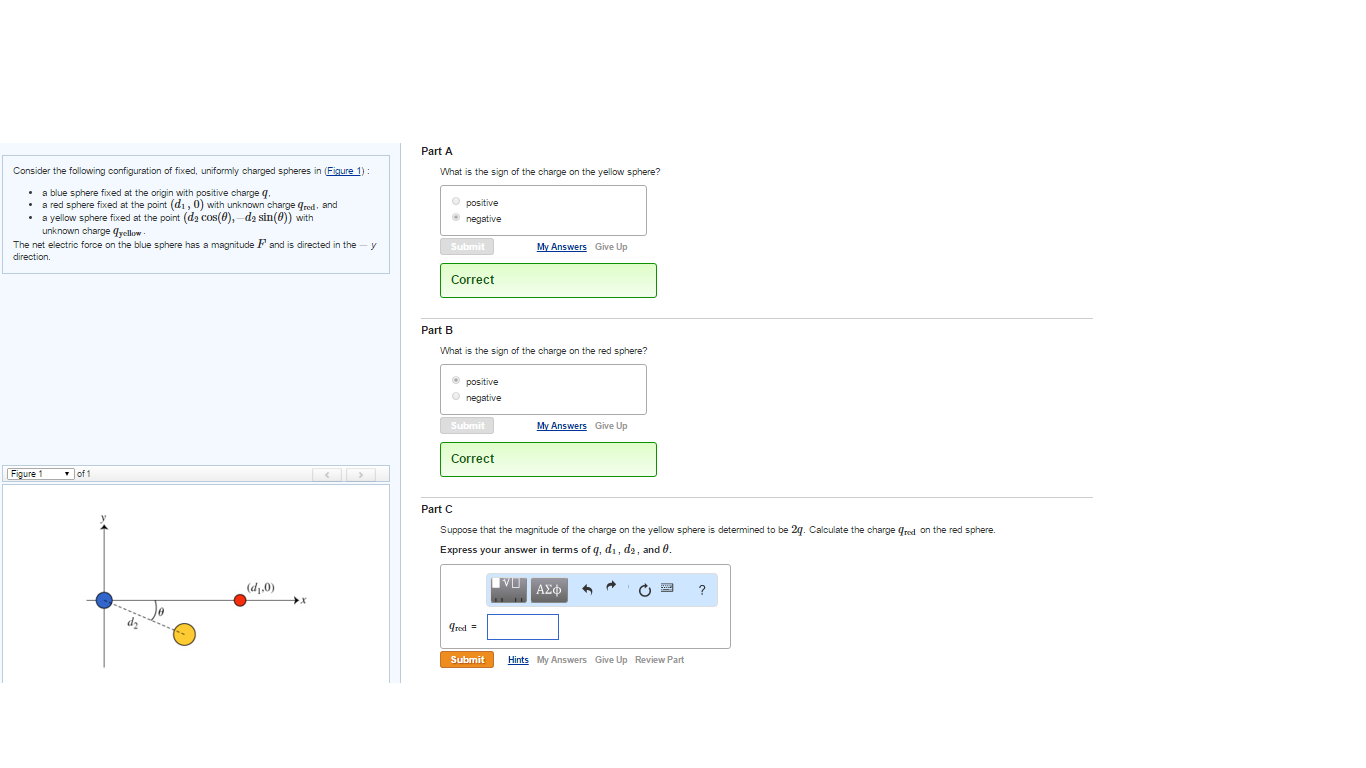This screenshot has width=1366, height=768.
Task: Click Give Up in Part B
Action: click(610, 425)
